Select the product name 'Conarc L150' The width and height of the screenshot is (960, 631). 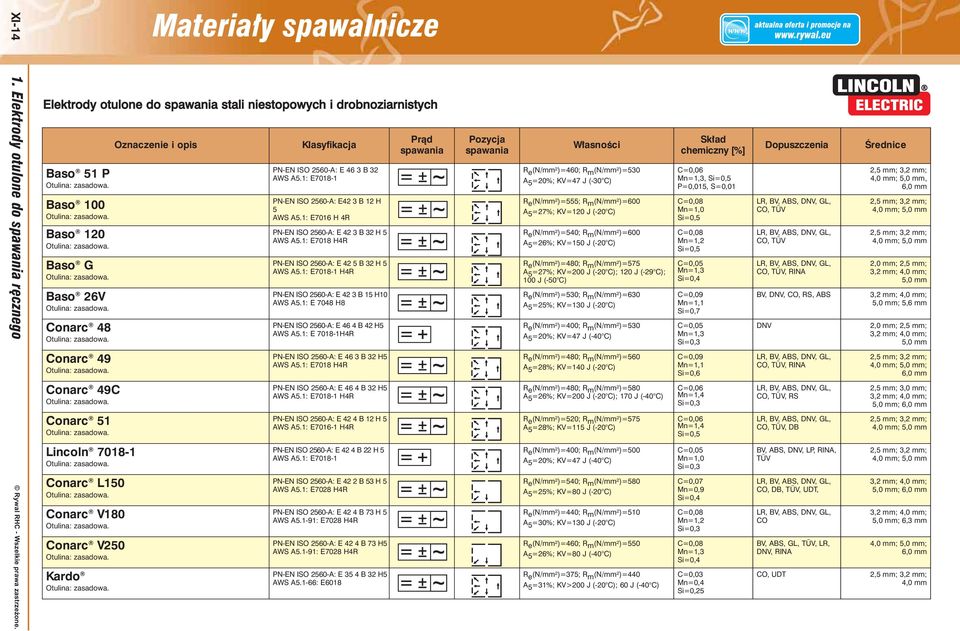click(x=85, y=484)
